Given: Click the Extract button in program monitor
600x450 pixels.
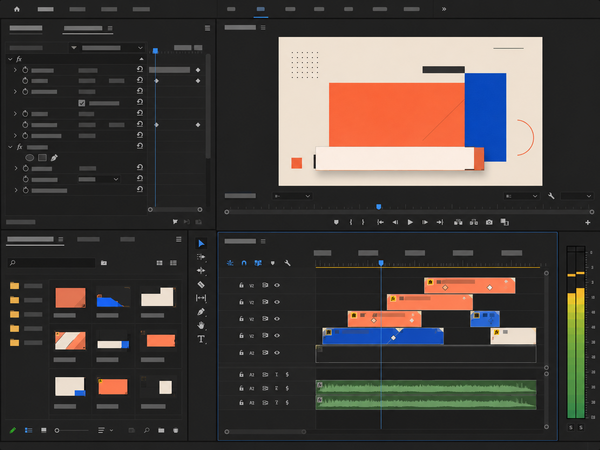Looking at the screenshot, I should [474, 222].
